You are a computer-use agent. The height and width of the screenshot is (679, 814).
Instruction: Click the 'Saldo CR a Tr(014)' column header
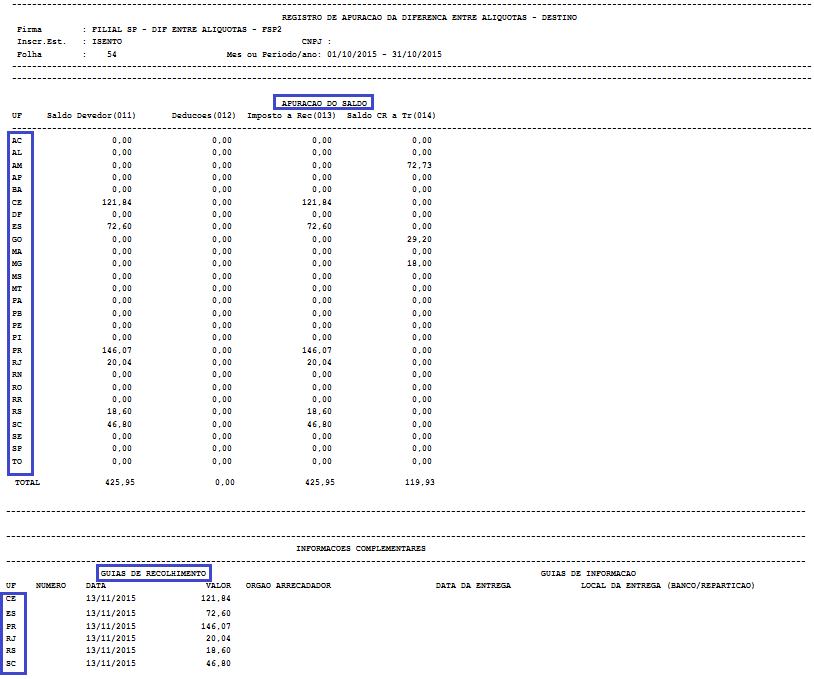click(x=391, y=115)
